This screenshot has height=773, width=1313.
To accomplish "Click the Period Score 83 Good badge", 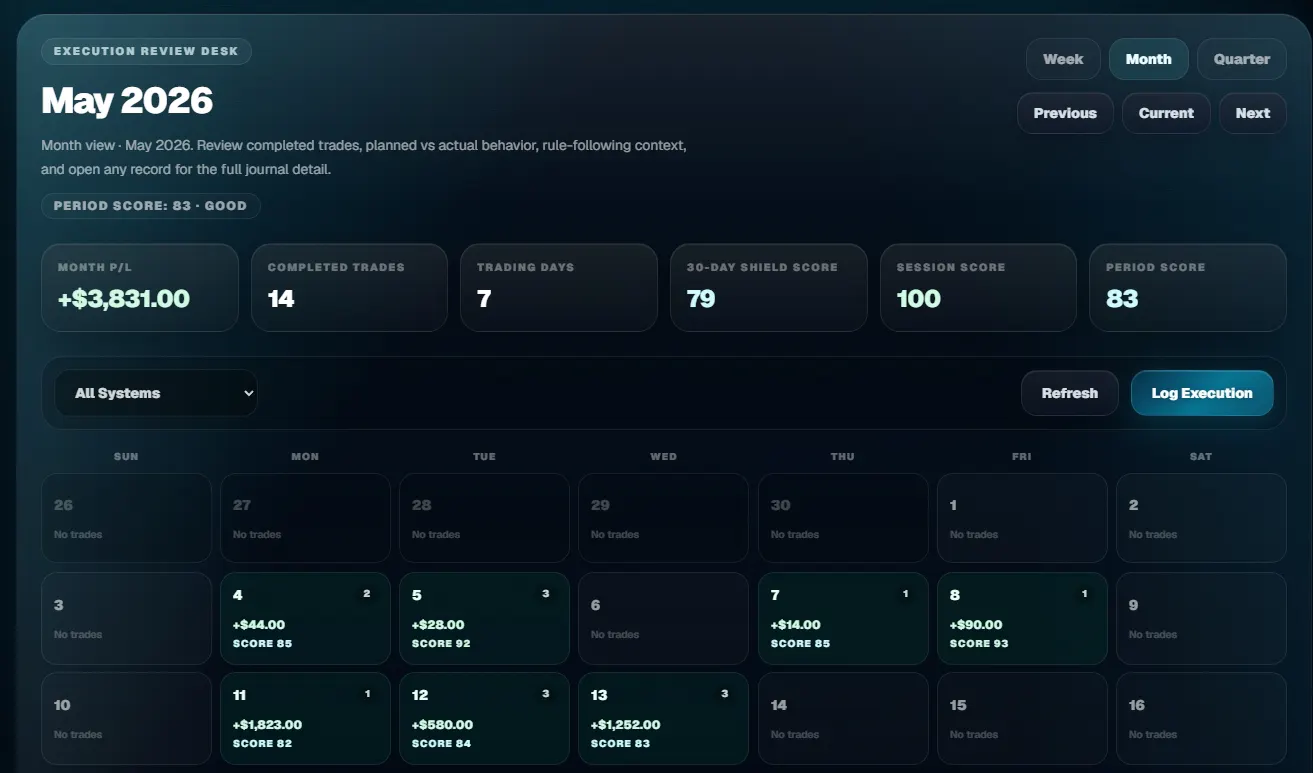I will (x=150, y=206).
